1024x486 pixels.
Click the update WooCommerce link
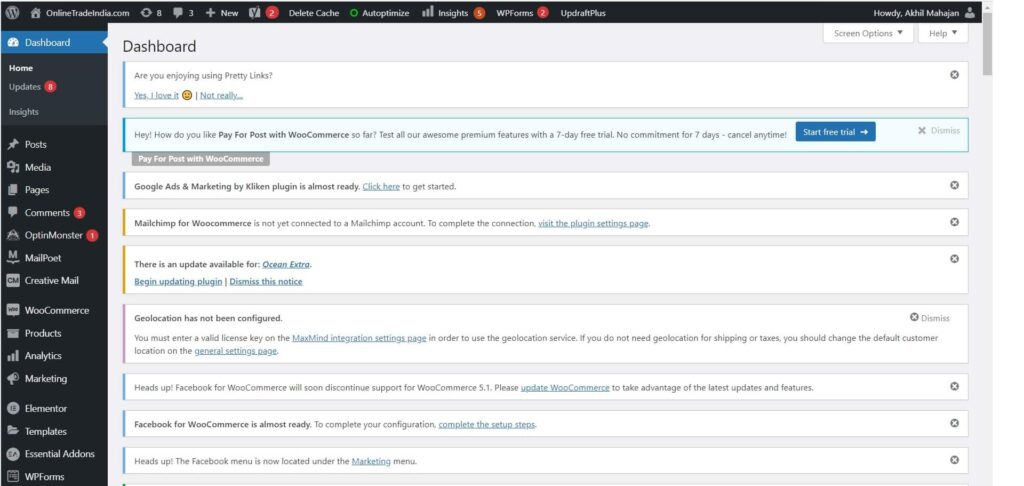(x=565, y=387)
